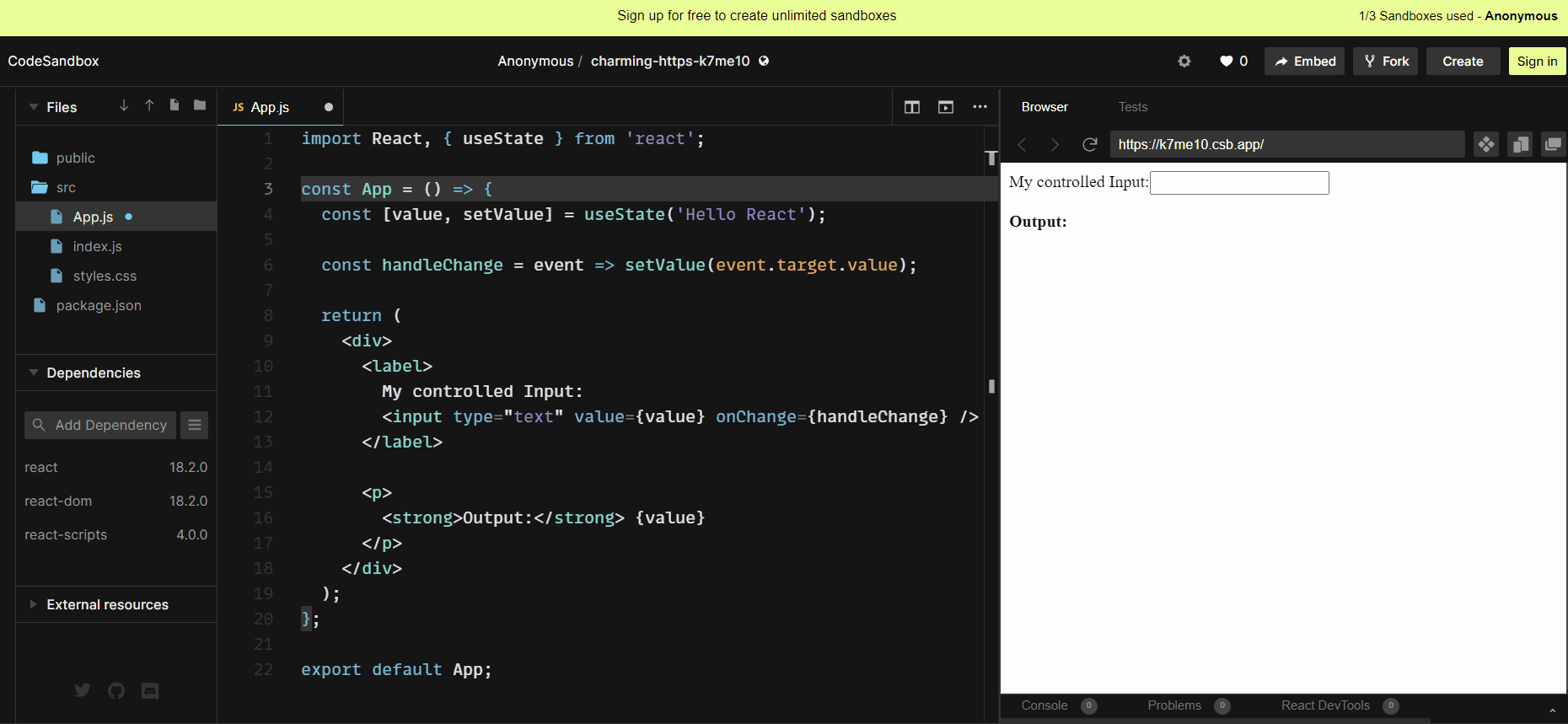Click the download arrow icon in Files header
Screen dimensions: 1568x724
pyautogui.click(x=124, y=105)
